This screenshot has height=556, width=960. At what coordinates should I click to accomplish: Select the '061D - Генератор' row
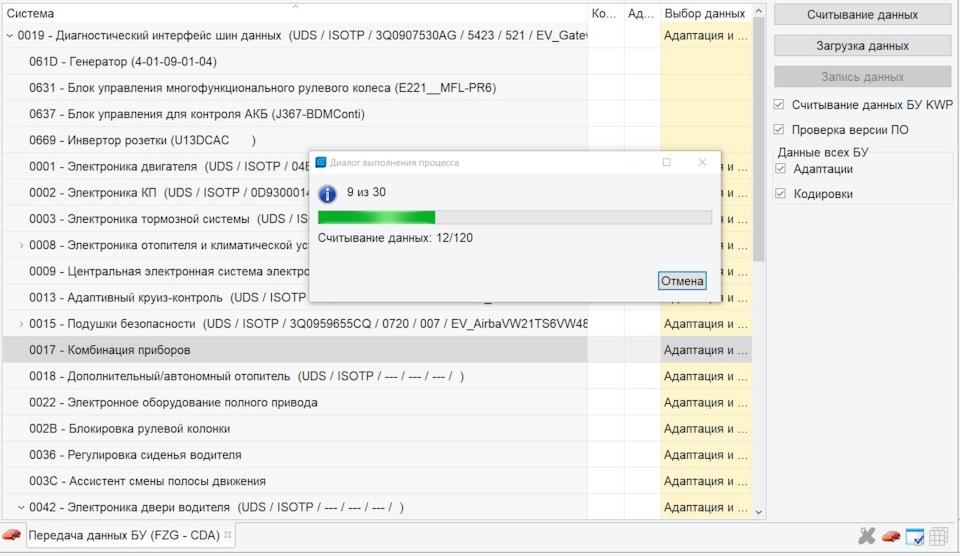tap(295, 61)
